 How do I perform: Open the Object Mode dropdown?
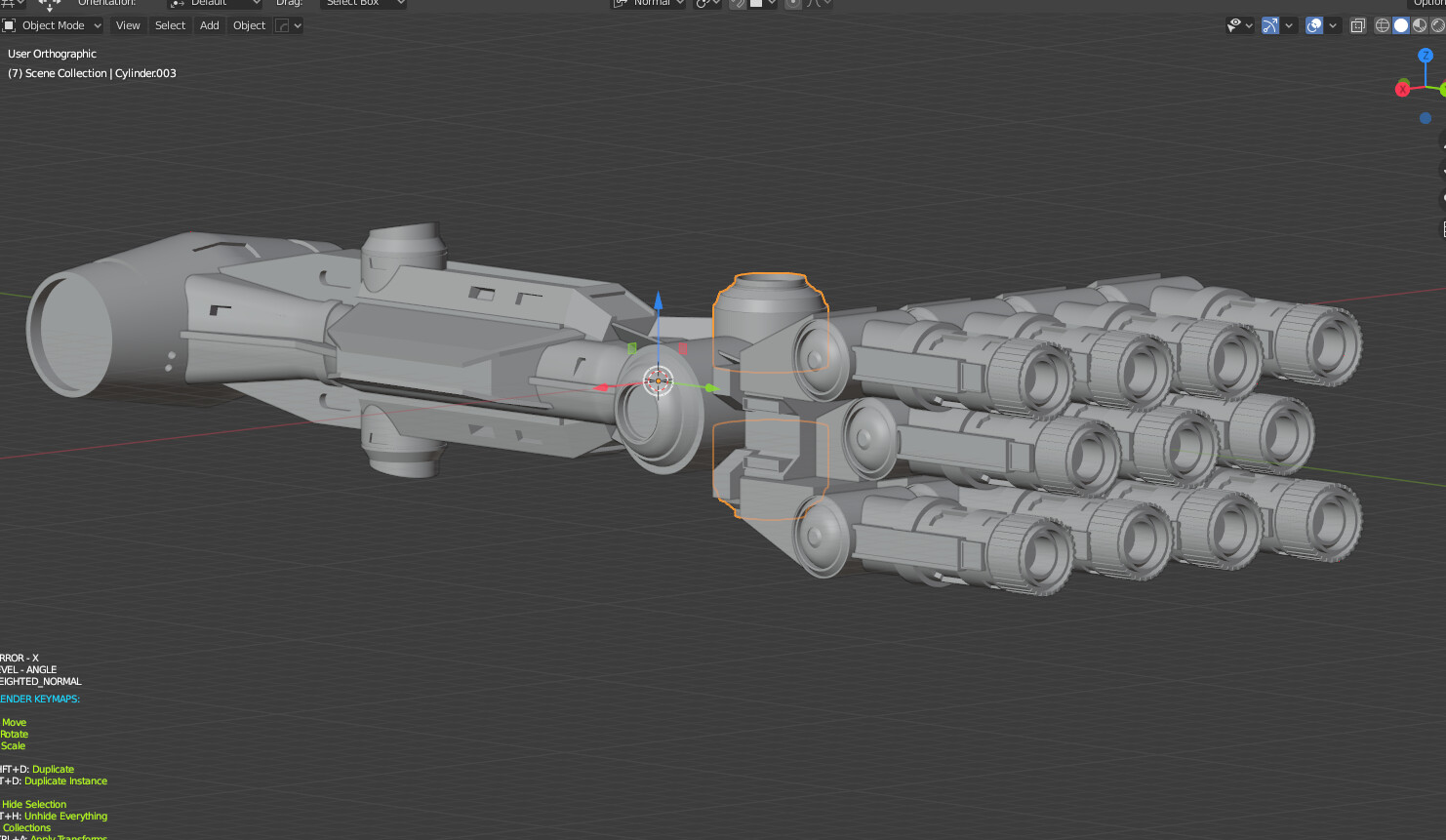tap(54, 25)
